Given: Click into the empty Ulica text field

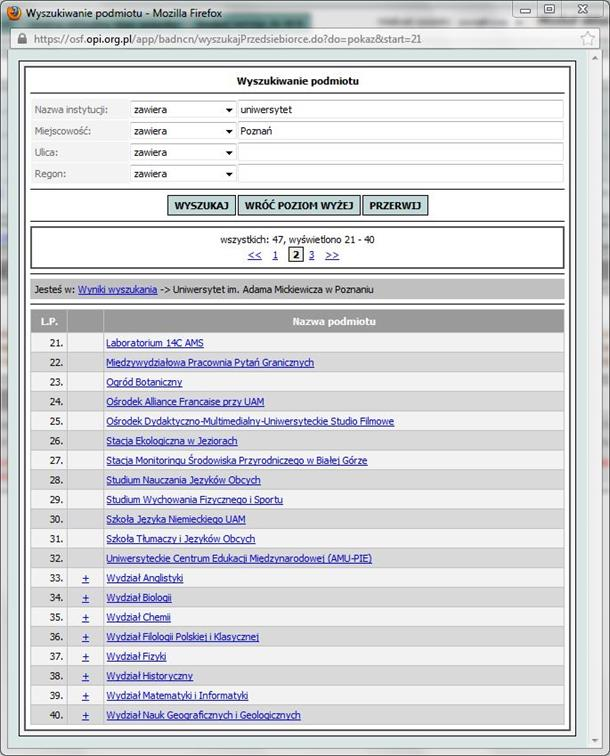Looking at the screenshot, I should [x=400, y=152].
